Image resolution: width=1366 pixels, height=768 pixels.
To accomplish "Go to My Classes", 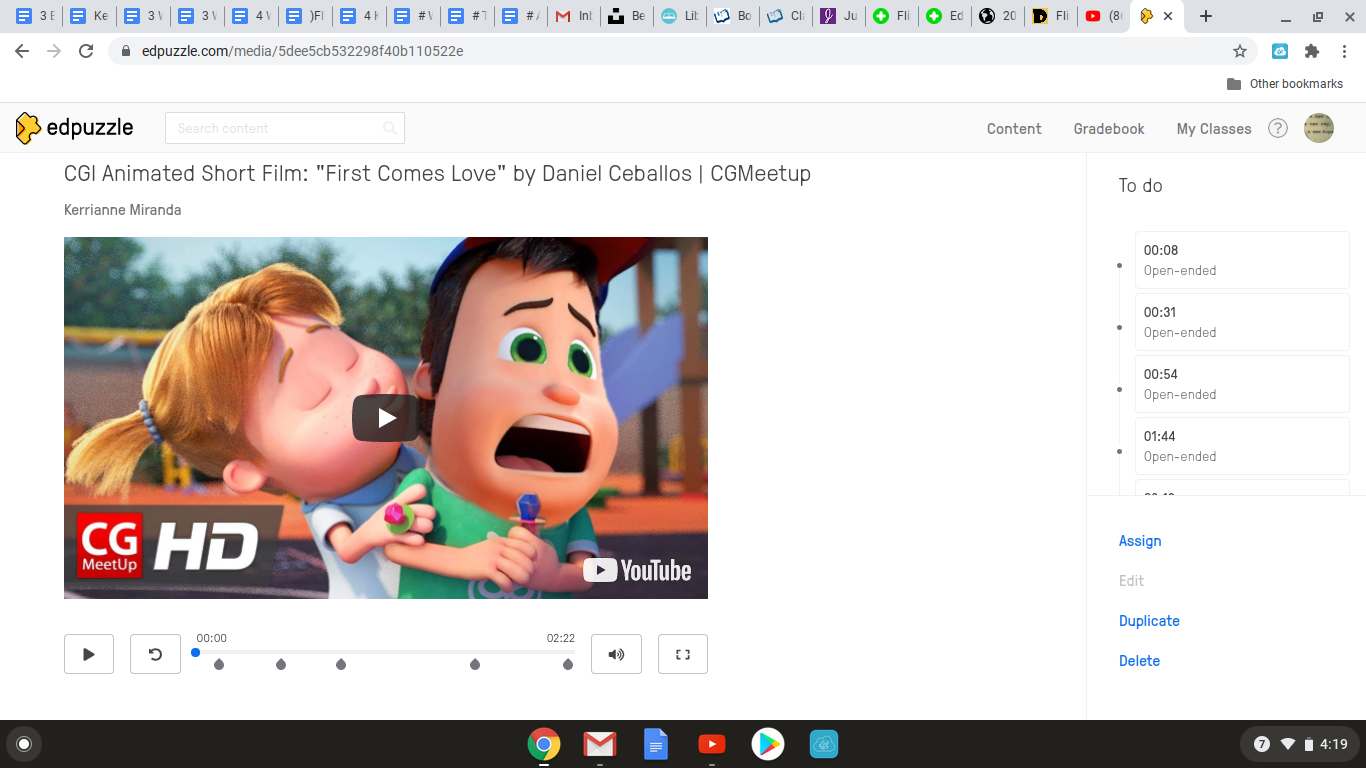I will click(1214, 129).
